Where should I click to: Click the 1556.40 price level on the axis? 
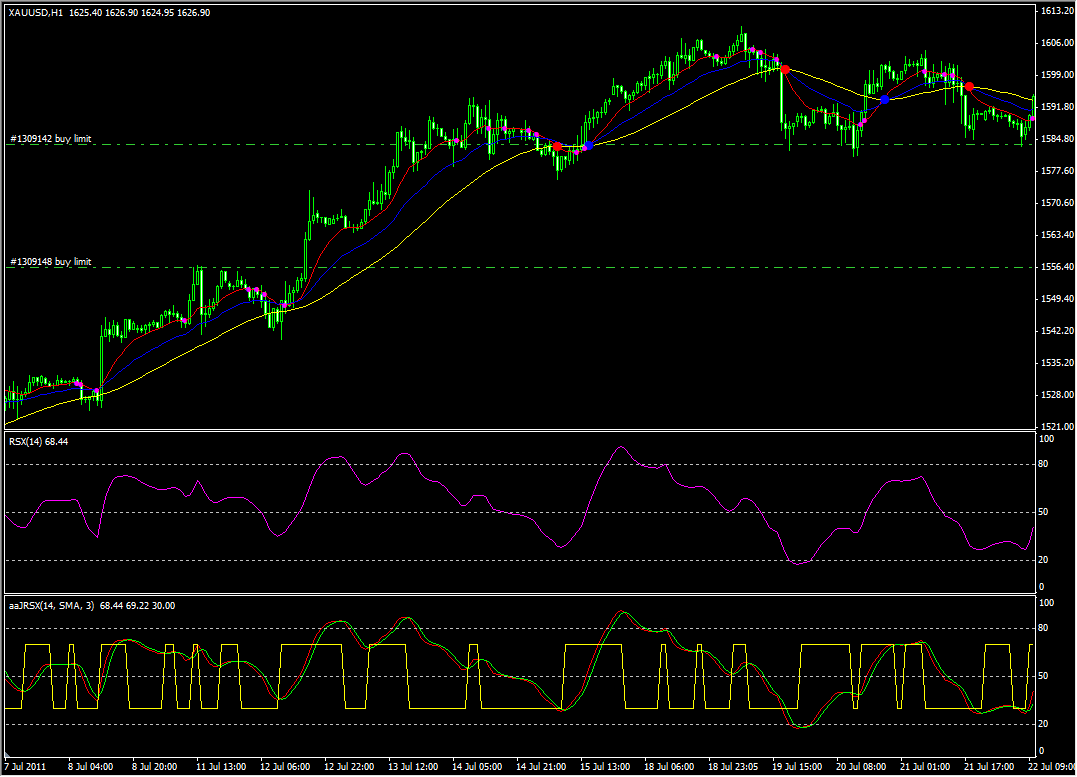1054,267
